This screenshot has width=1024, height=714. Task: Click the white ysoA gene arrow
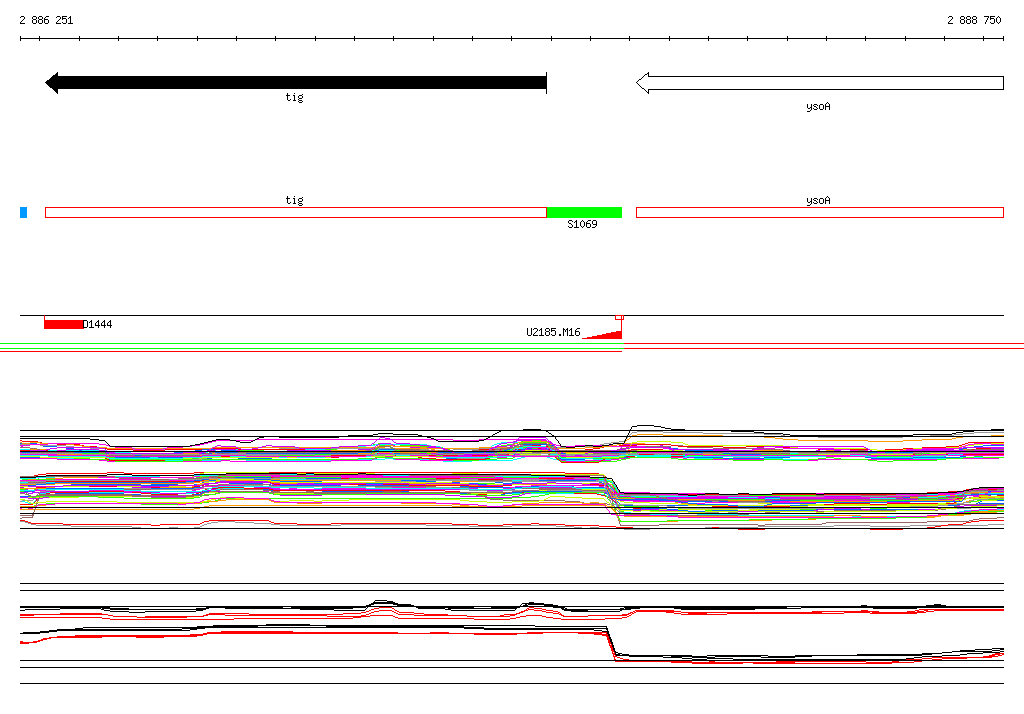pos(820,83)
